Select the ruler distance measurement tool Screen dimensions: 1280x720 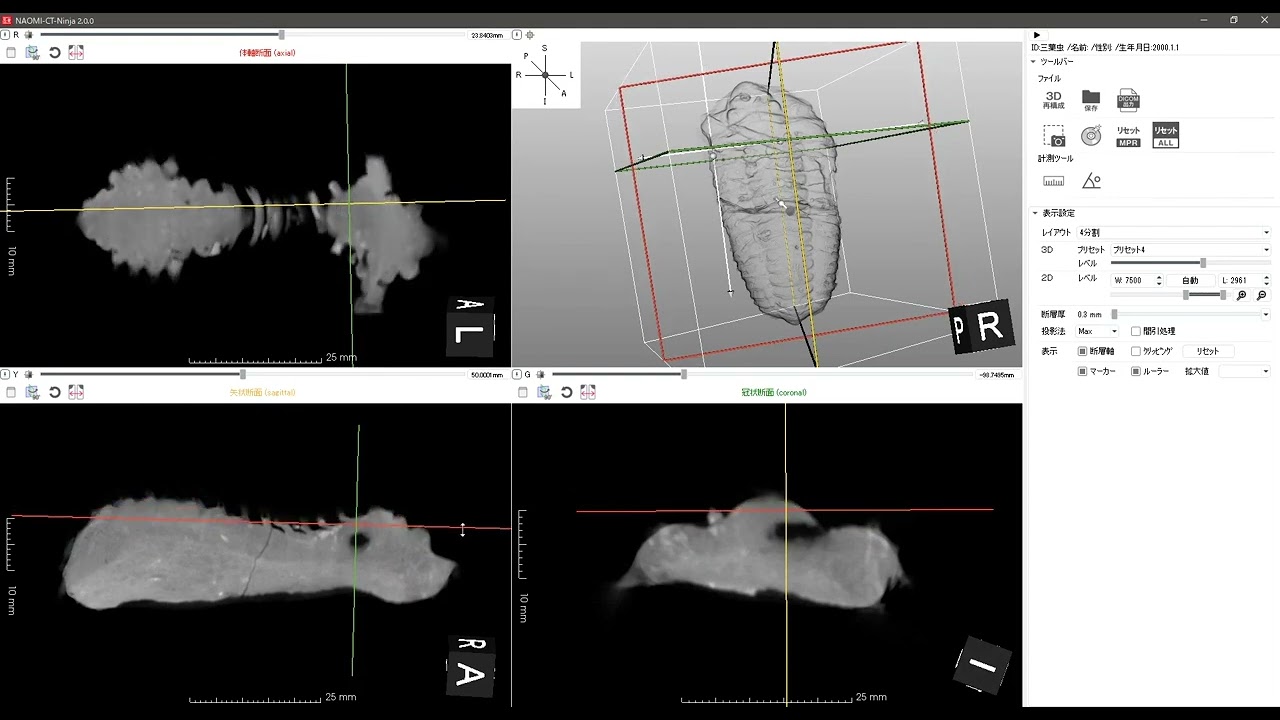pyautogui.click(x=1053, y=181)
